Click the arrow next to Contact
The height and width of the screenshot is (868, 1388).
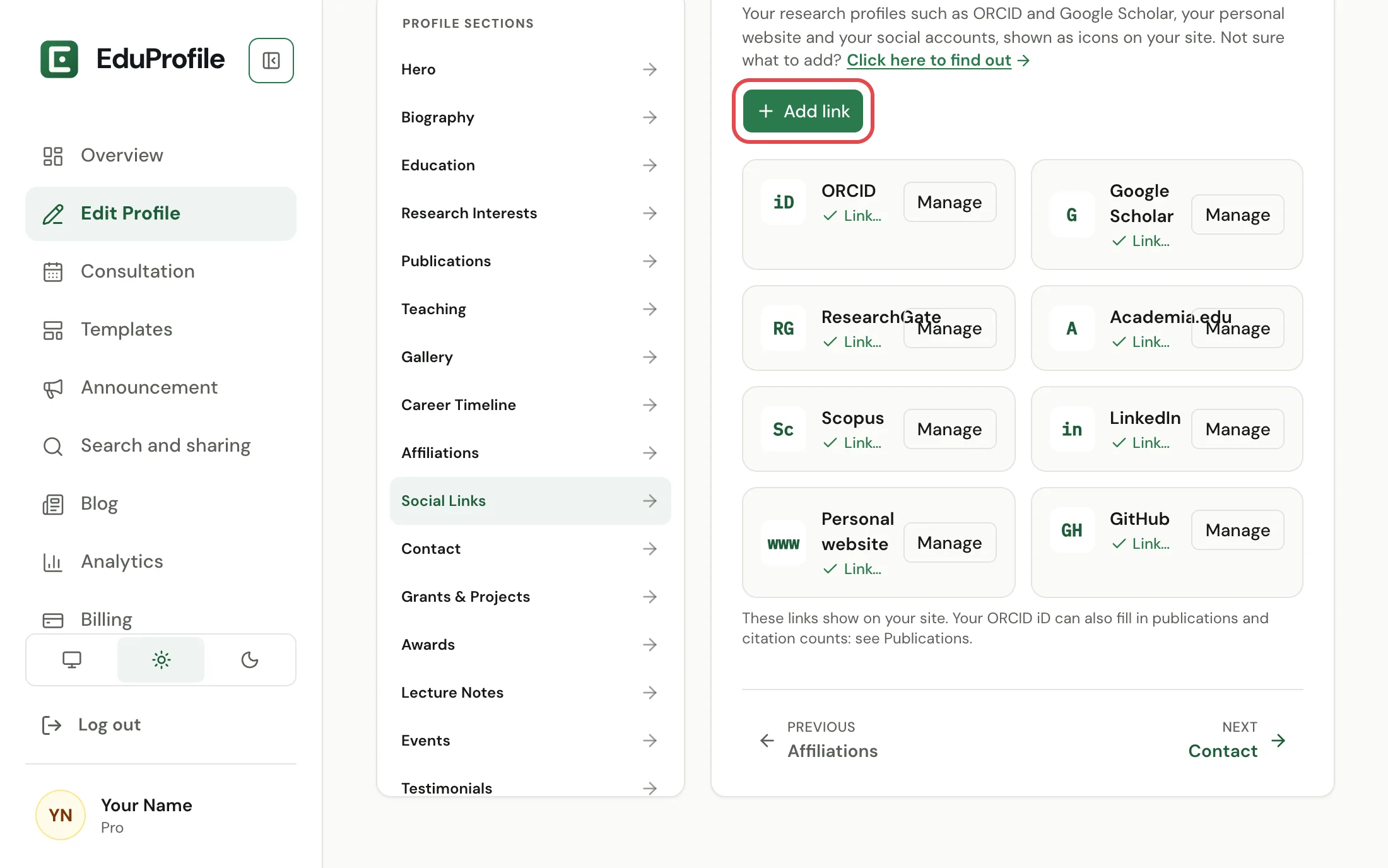650,549
